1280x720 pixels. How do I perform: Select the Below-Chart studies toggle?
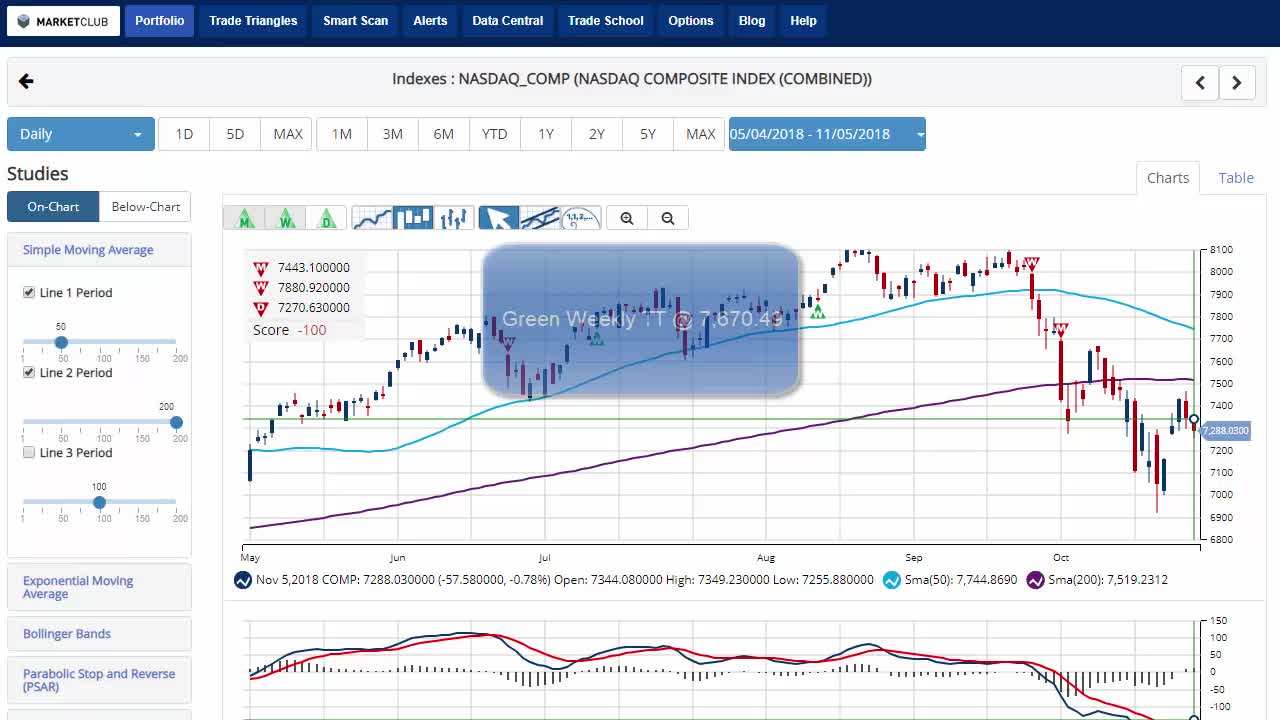point(145,207)
